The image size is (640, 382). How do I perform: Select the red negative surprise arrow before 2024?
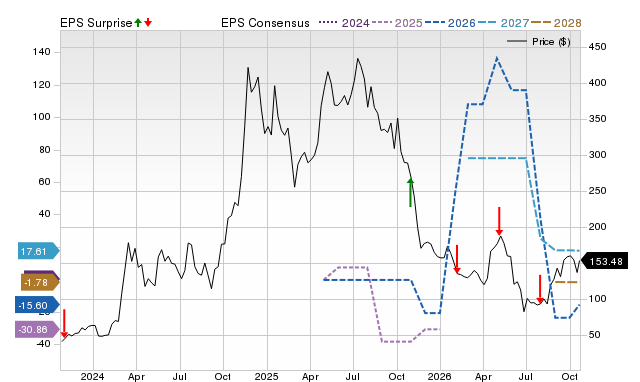click(x=64, y=324)
